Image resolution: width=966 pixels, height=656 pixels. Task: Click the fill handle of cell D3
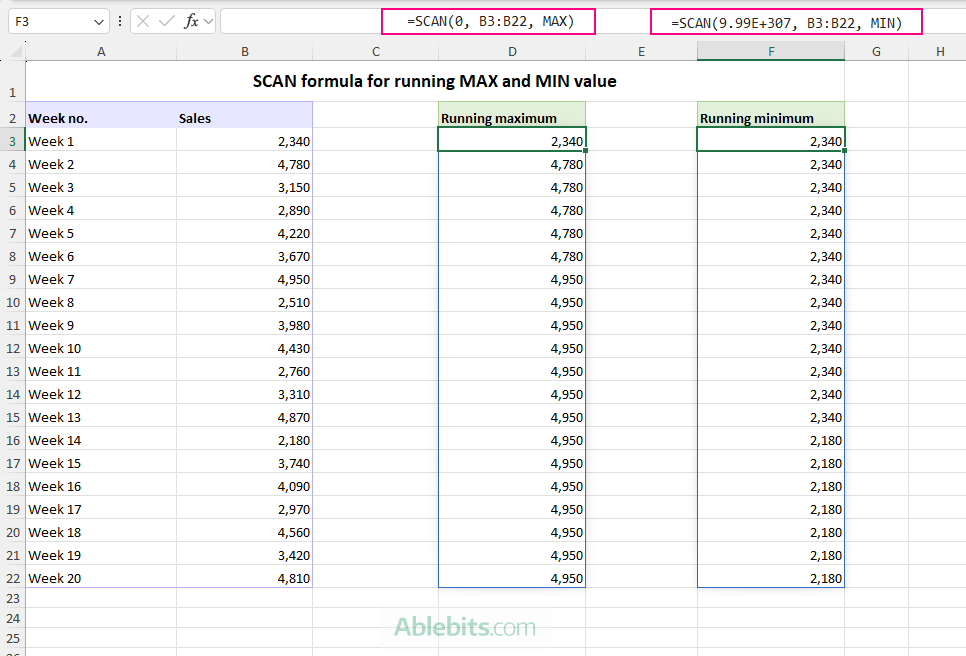pos(585,151)
